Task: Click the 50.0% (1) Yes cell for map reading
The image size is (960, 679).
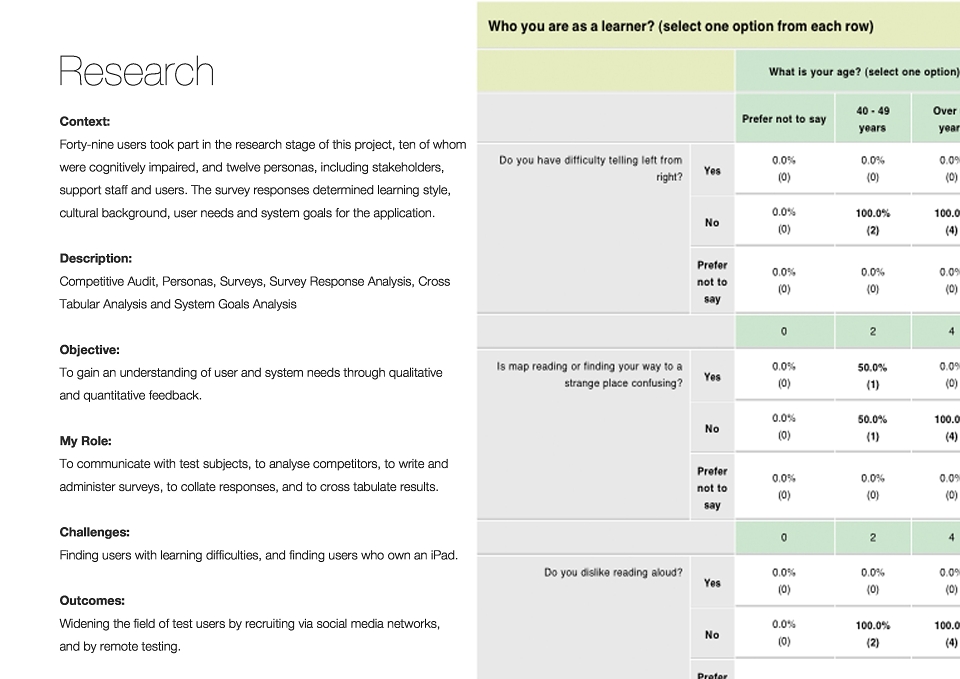Action: (x=872, y=376)
